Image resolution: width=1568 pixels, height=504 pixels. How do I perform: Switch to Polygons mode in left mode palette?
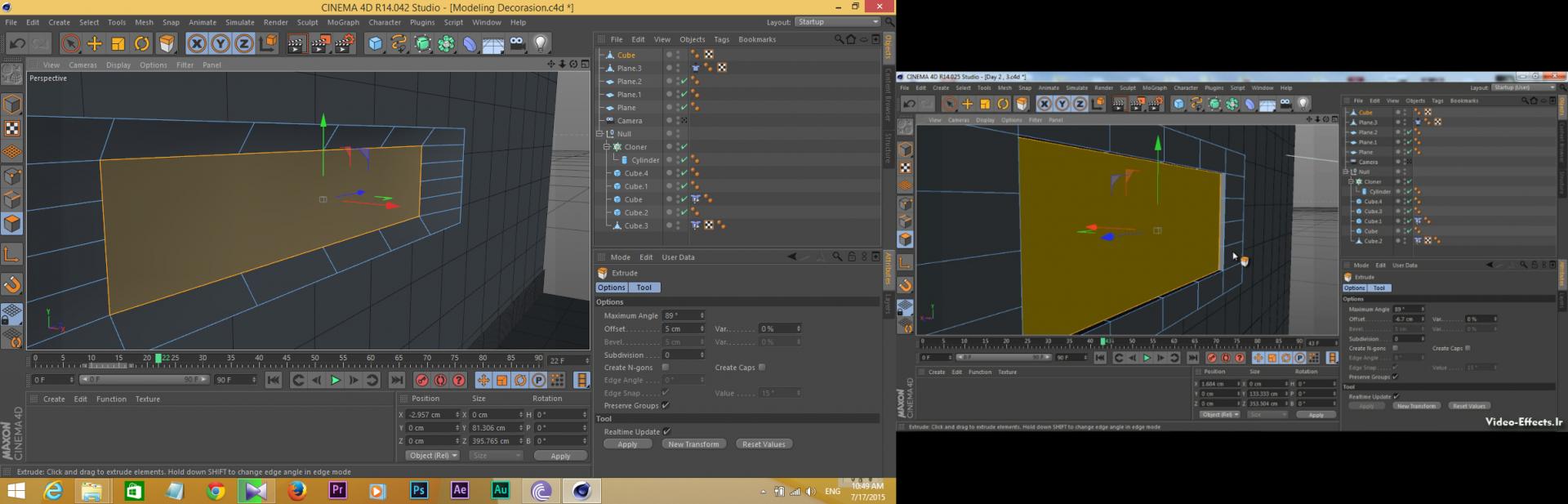[x=12, y=223]
